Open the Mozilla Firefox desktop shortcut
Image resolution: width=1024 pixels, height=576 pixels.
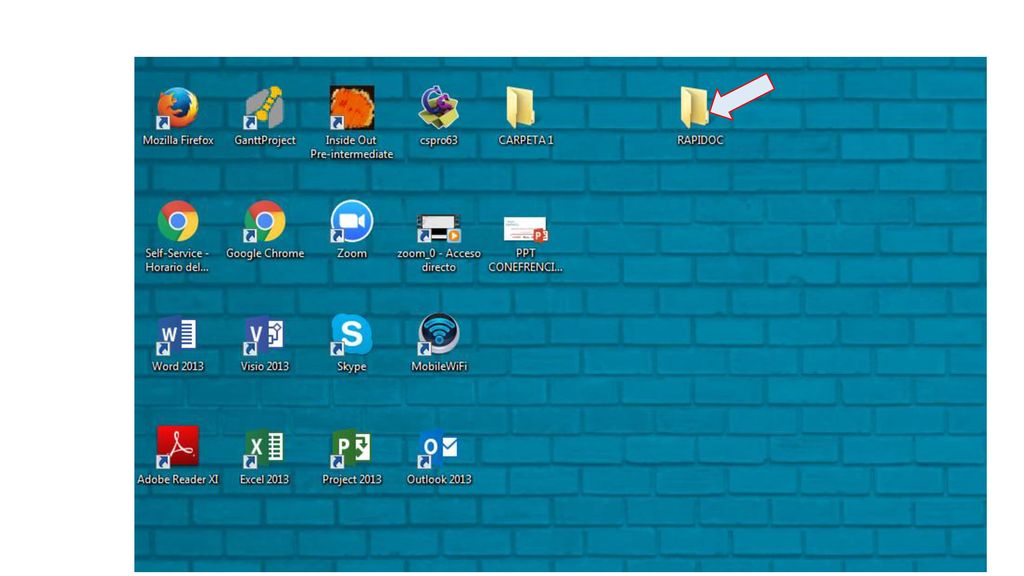tap(178, 108)
